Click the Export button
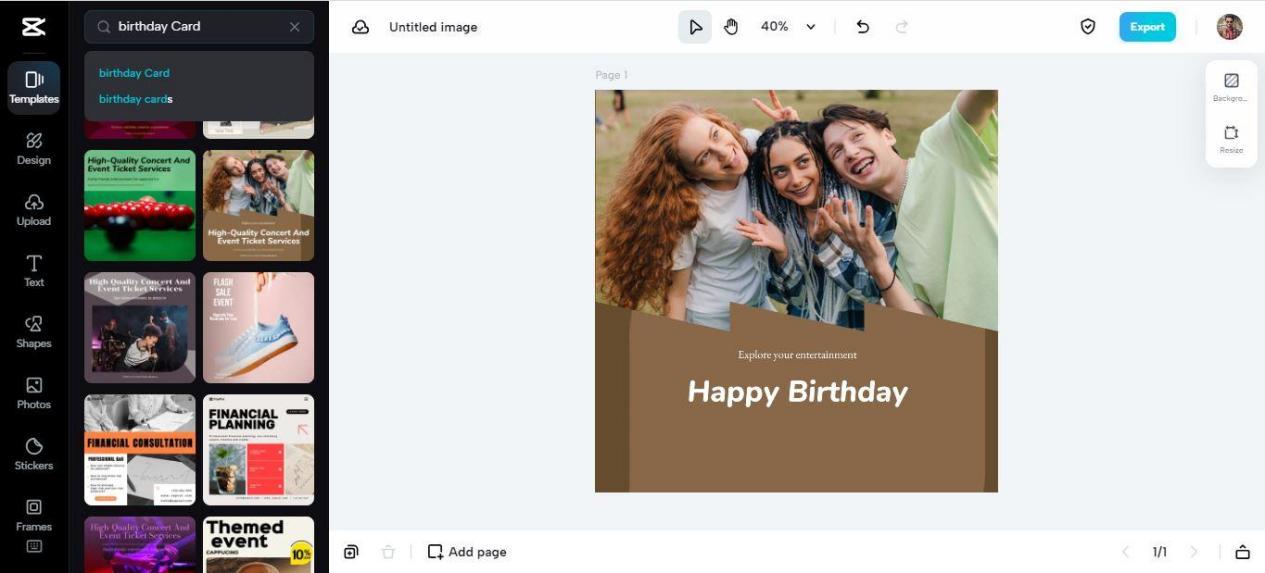 click(x=1147, y=27)
